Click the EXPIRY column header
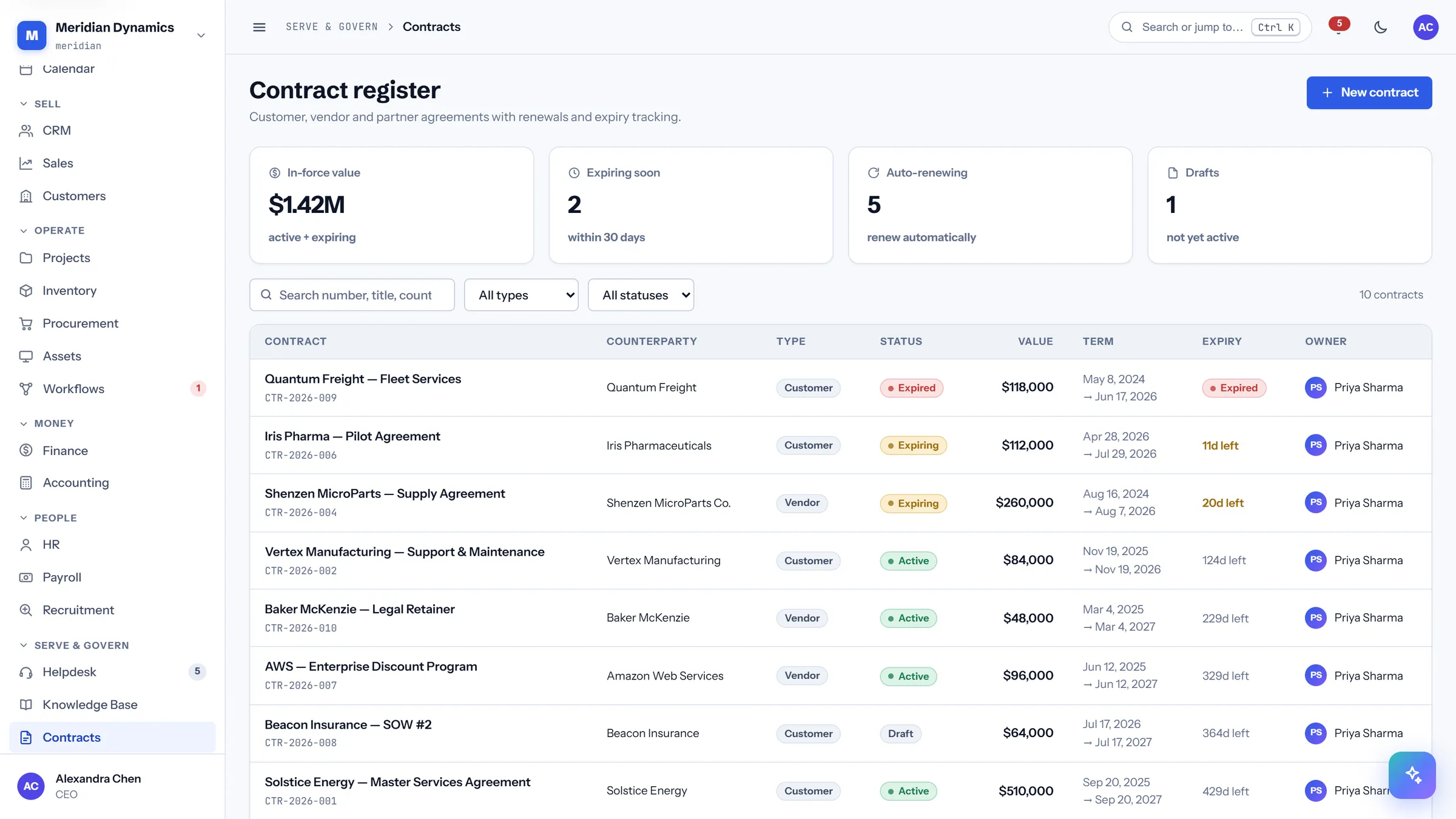 click(x=1222, y=342)
